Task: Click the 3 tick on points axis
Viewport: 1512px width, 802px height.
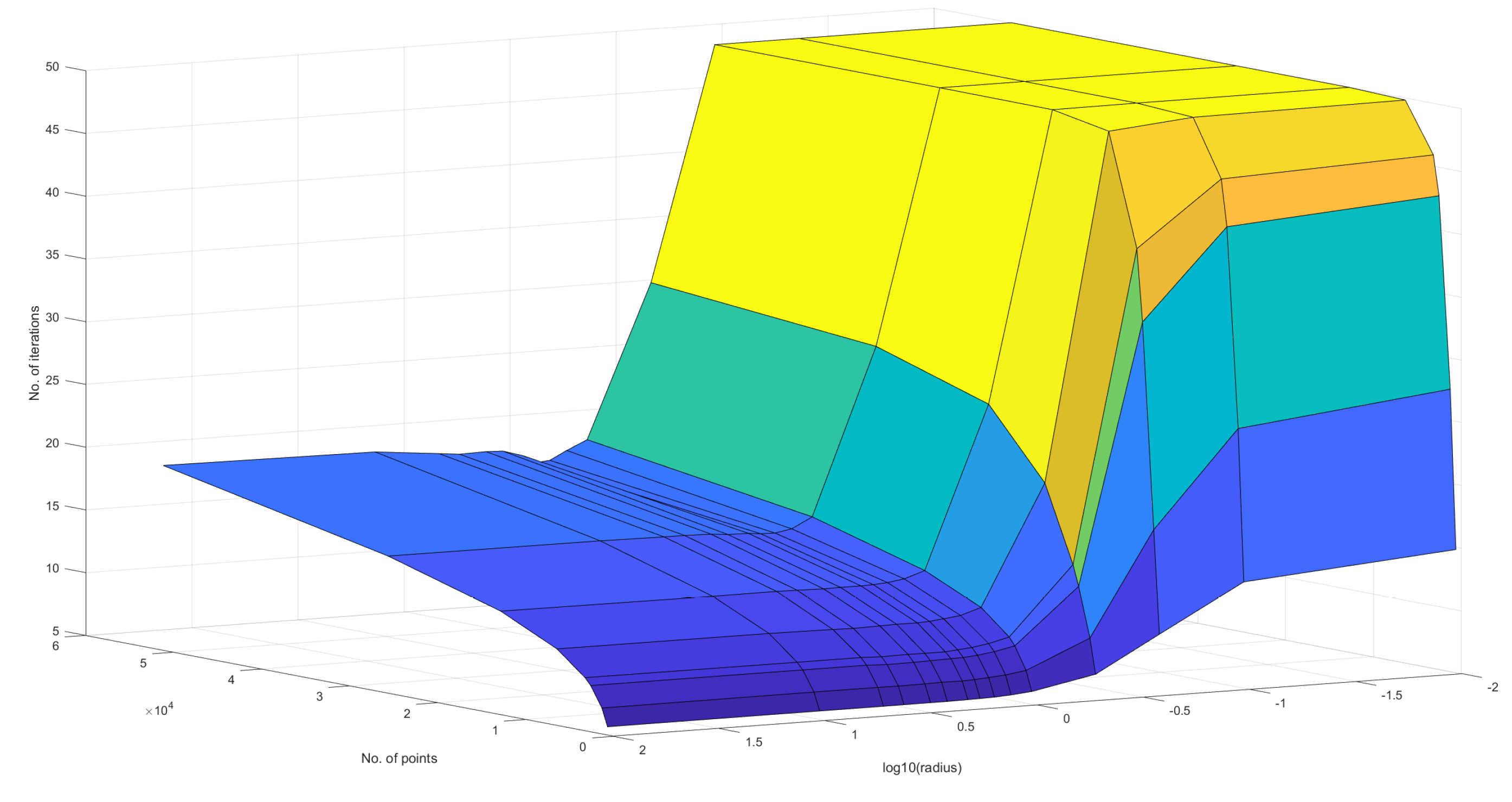Action: [x=319, y=697]
